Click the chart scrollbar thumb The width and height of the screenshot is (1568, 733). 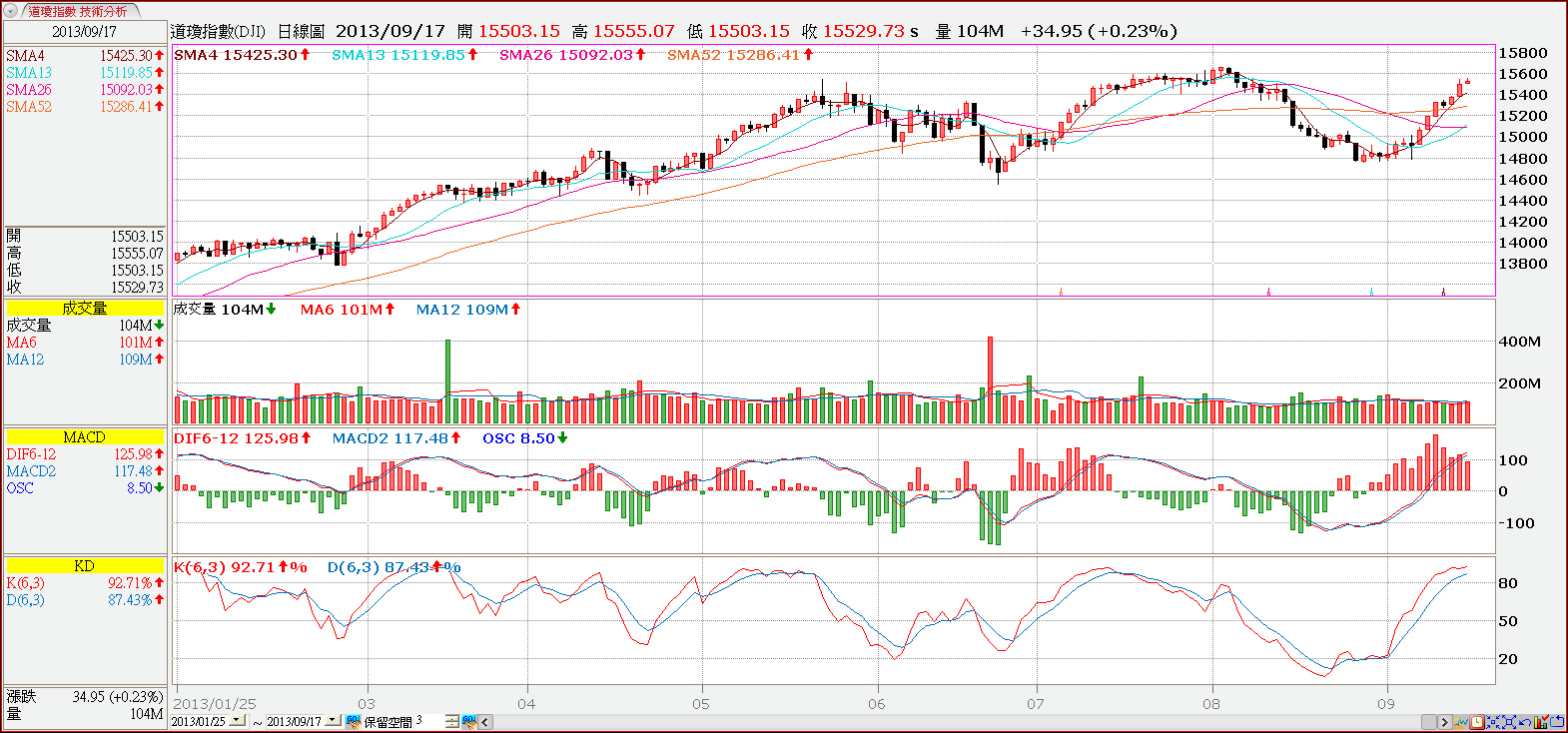[1428, 722]
